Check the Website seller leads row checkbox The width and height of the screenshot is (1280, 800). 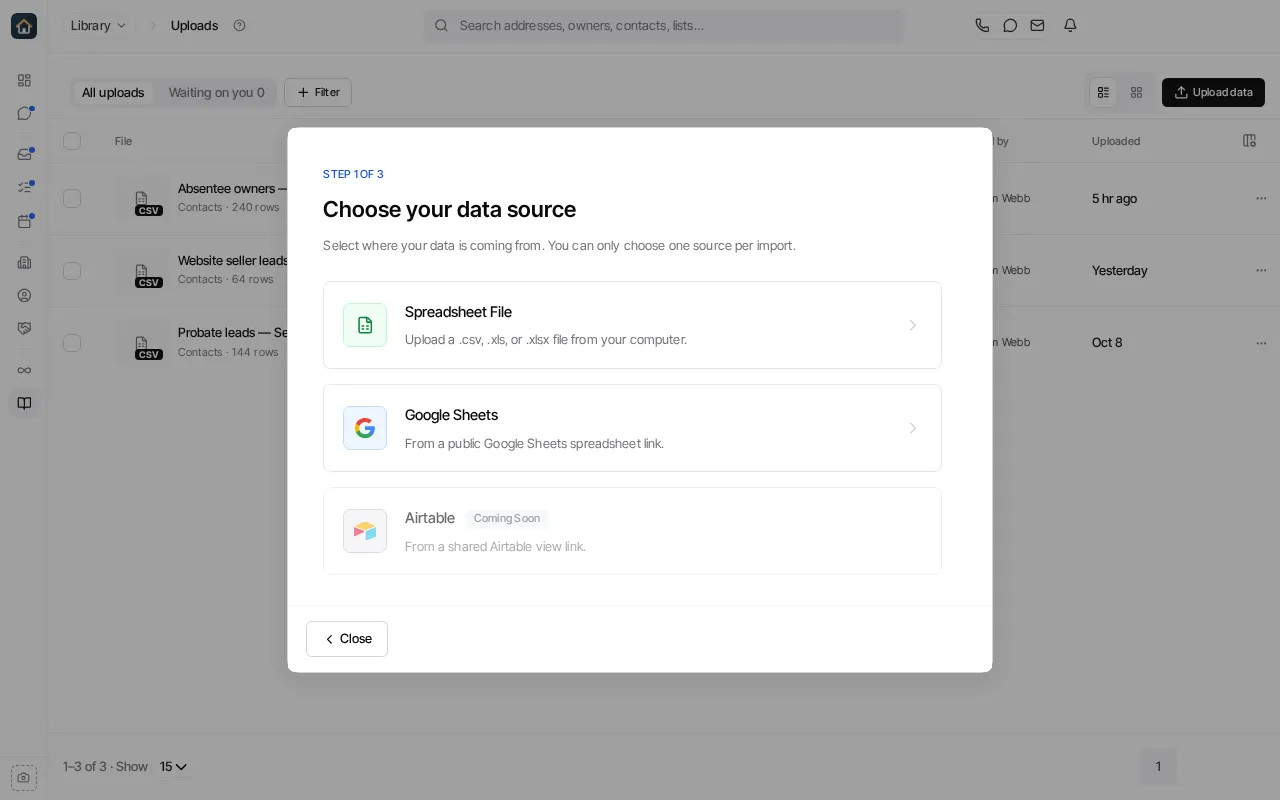click(72, 270)
